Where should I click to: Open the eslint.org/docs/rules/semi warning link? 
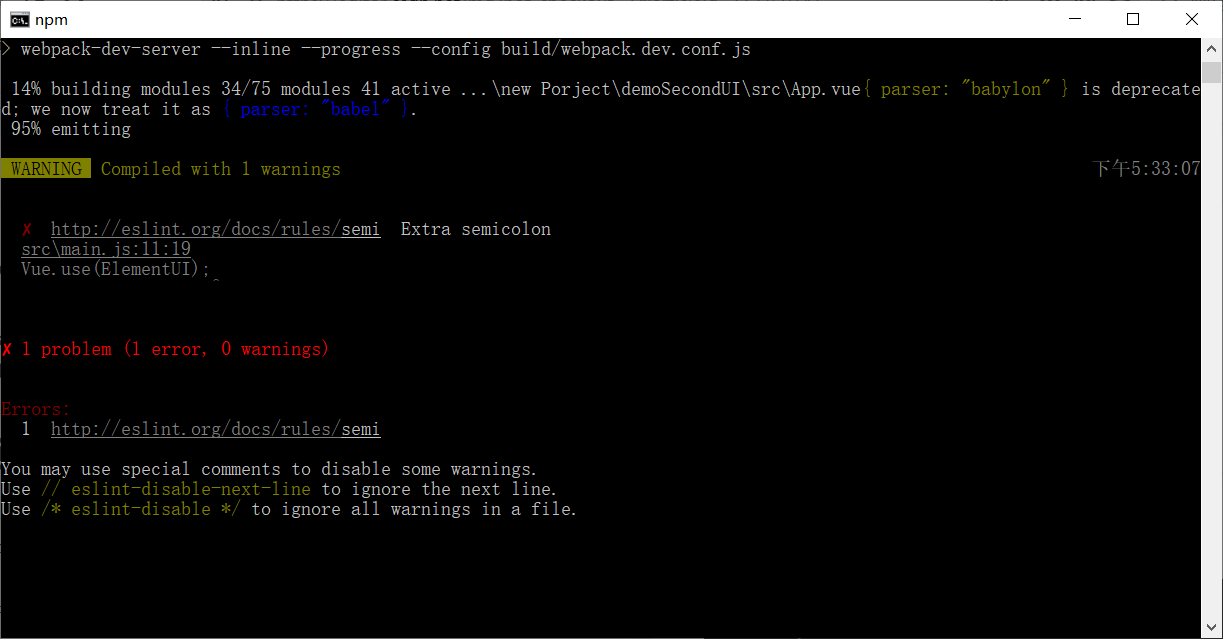[216, 228]
